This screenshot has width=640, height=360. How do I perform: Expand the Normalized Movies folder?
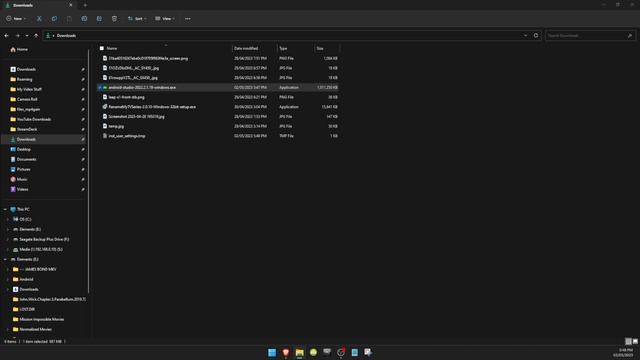8,329
